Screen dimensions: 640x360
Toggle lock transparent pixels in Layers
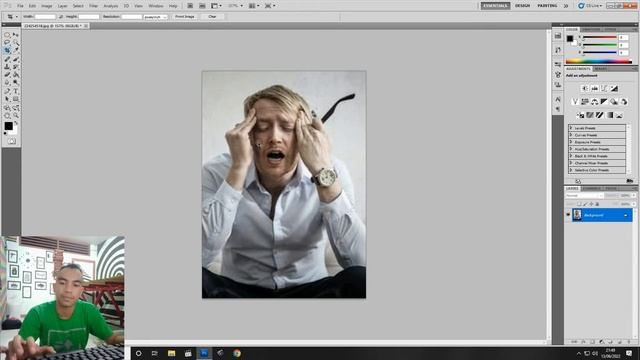579,204
